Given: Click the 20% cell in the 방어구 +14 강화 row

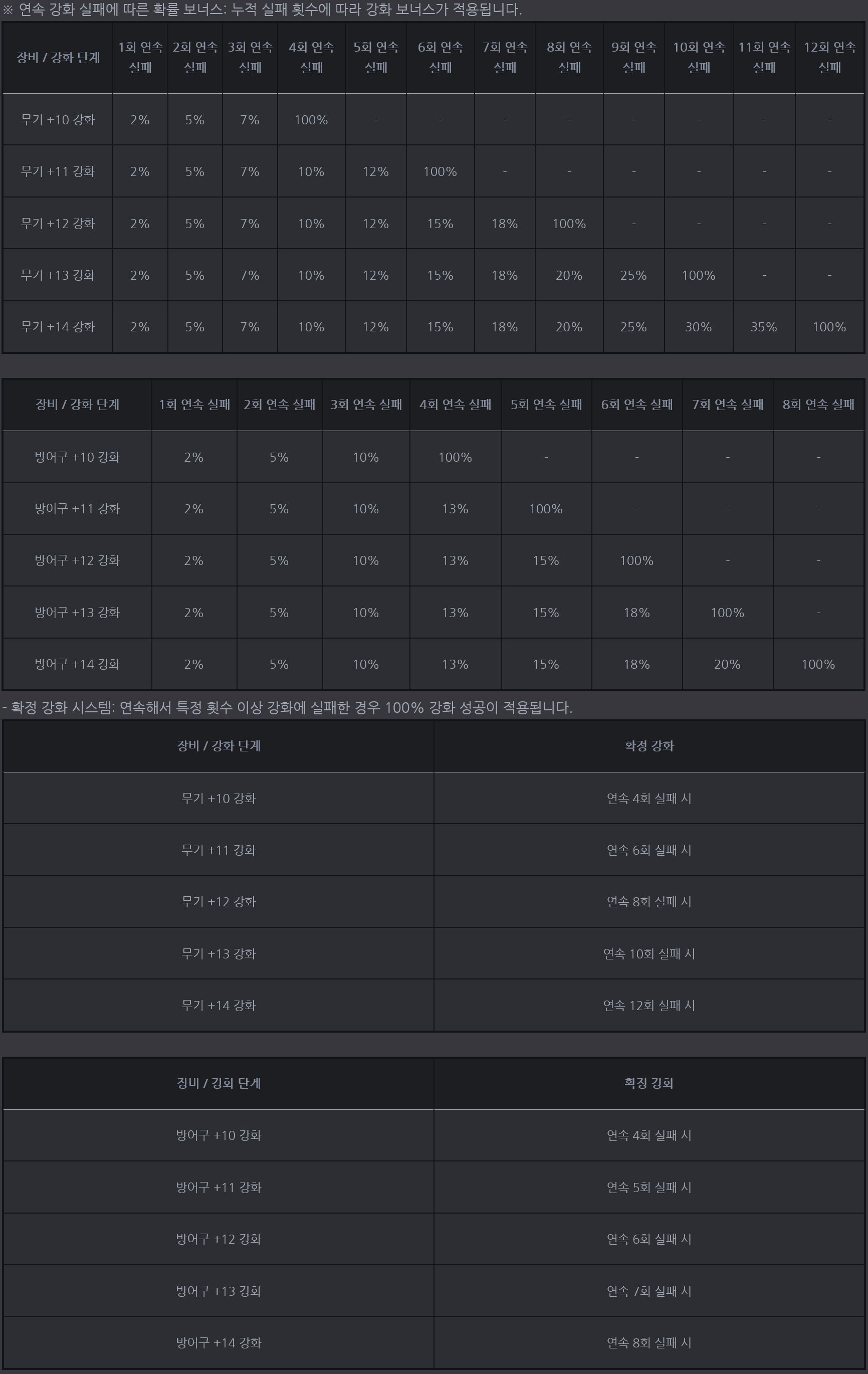Looking at the screenshot, I should (x=727, y=664).
